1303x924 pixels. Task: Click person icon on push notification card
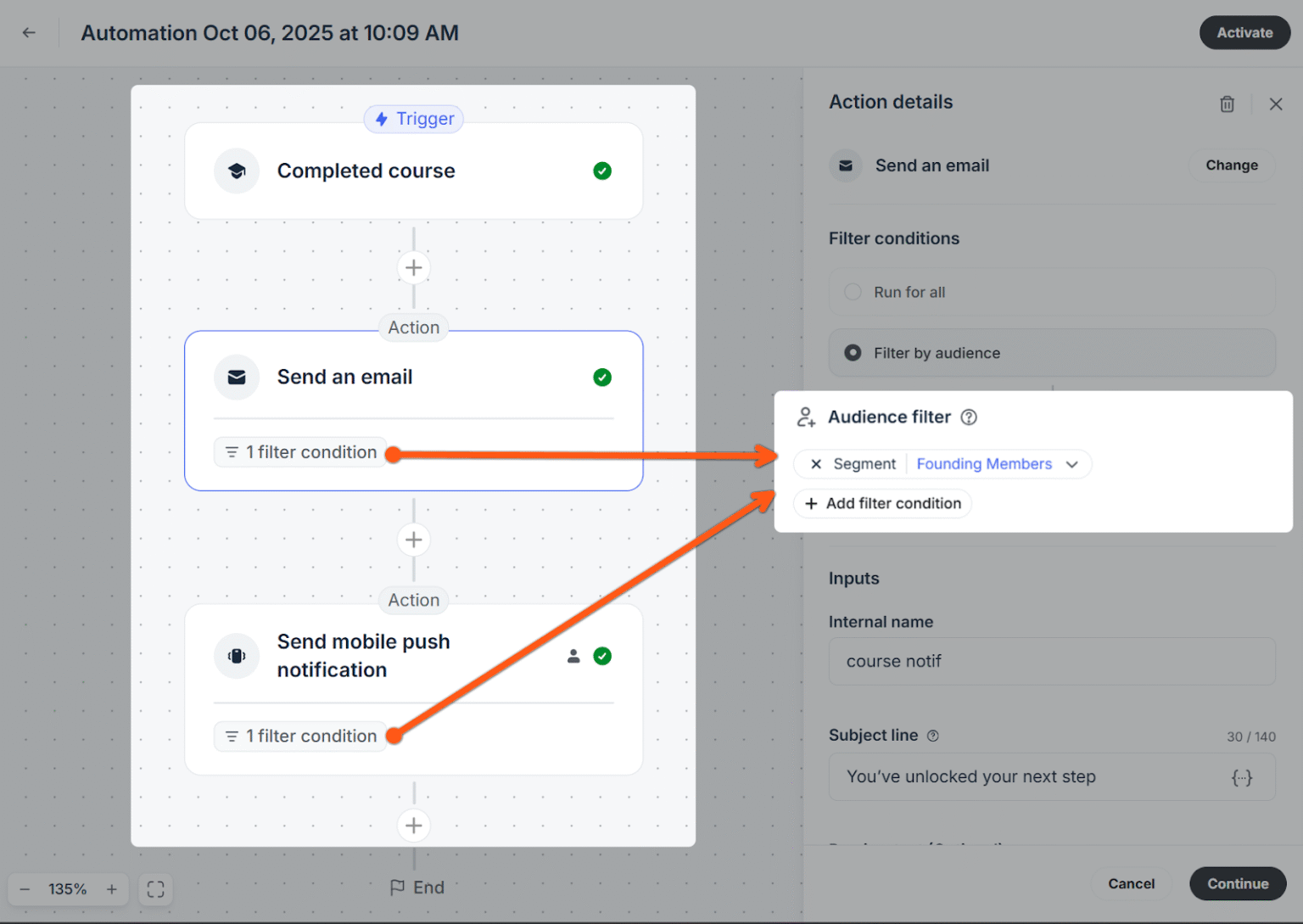(x=573, y=656)
